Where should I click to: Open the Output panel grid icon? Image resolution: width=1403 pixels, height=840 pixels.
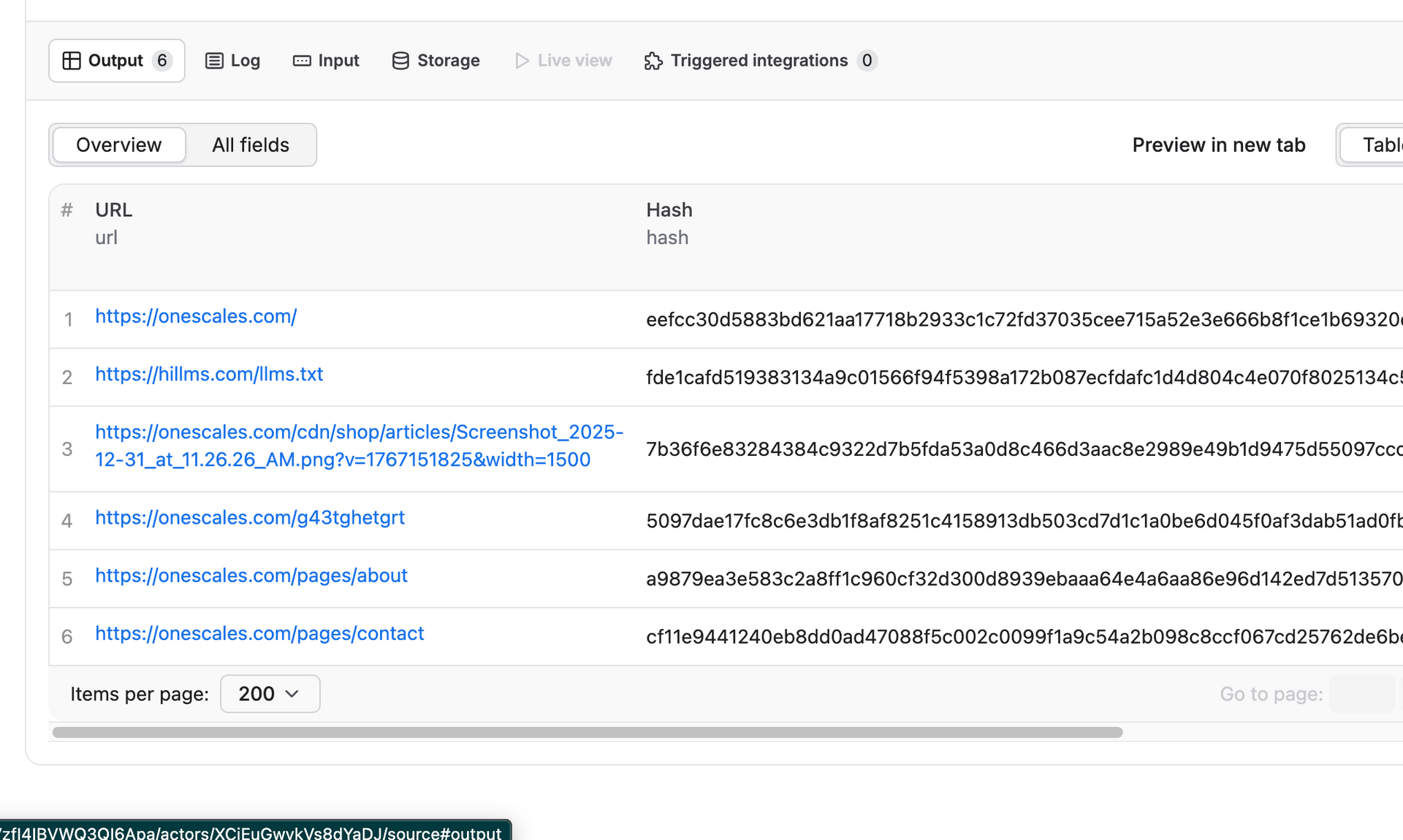pos(72,61)
